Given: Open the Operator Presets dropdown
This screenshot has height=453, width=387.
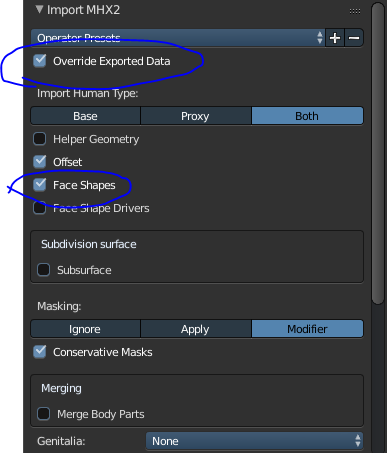Looking at the screenshot, I should coord(178,38).
